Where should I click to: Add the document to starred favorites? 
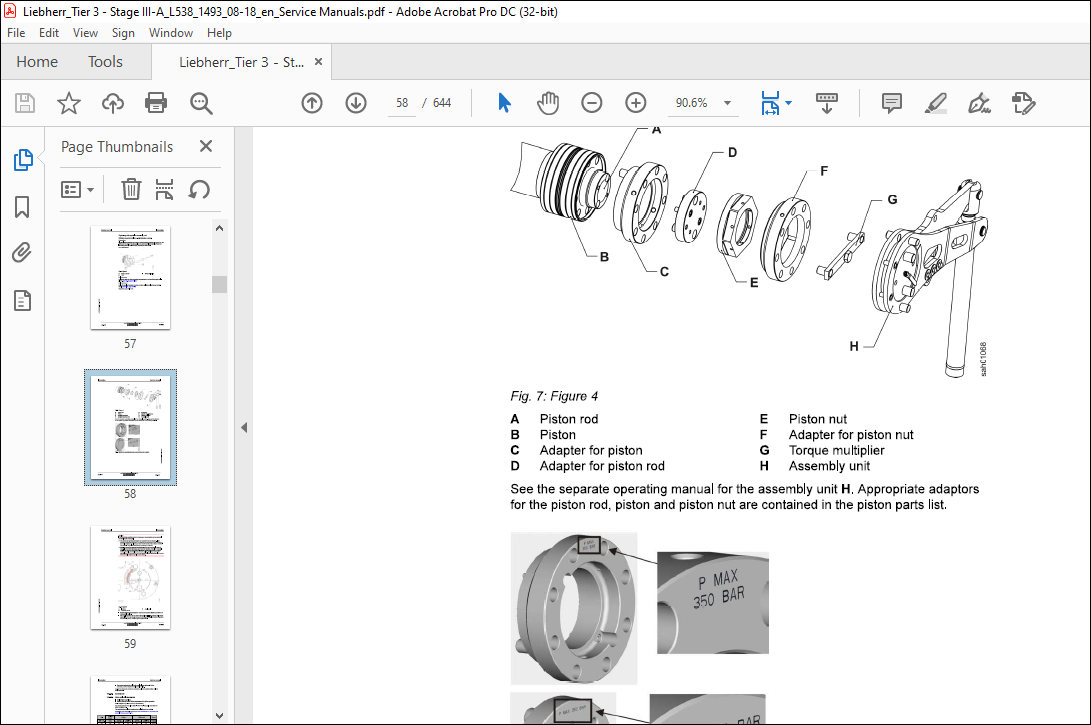(68, 103)
